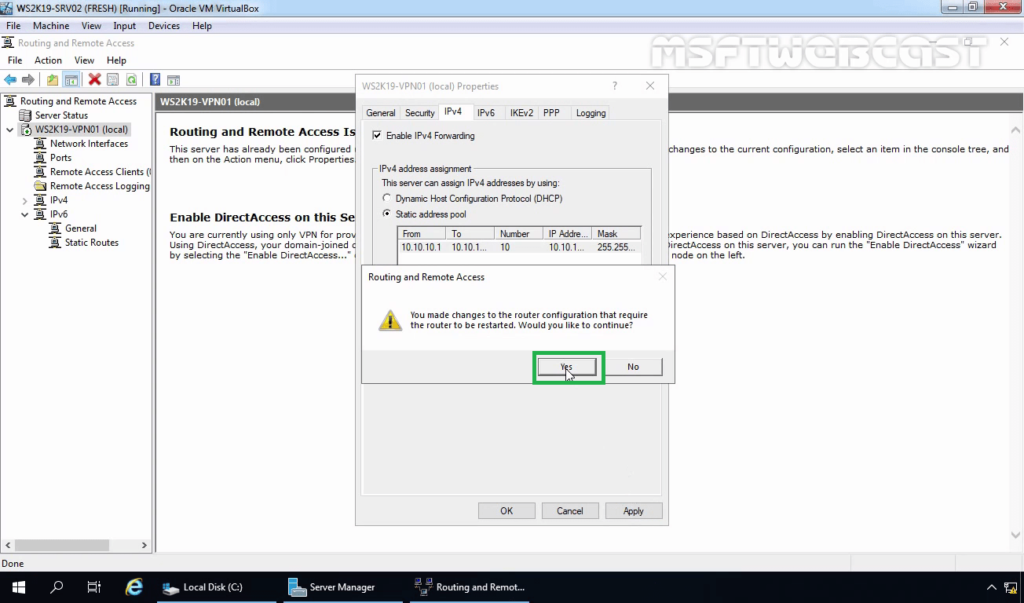Click taskbar Search magnifier icon
The width and height of the screenshot is (1024, 603).
pyautogui.click(x=56, y=587)
